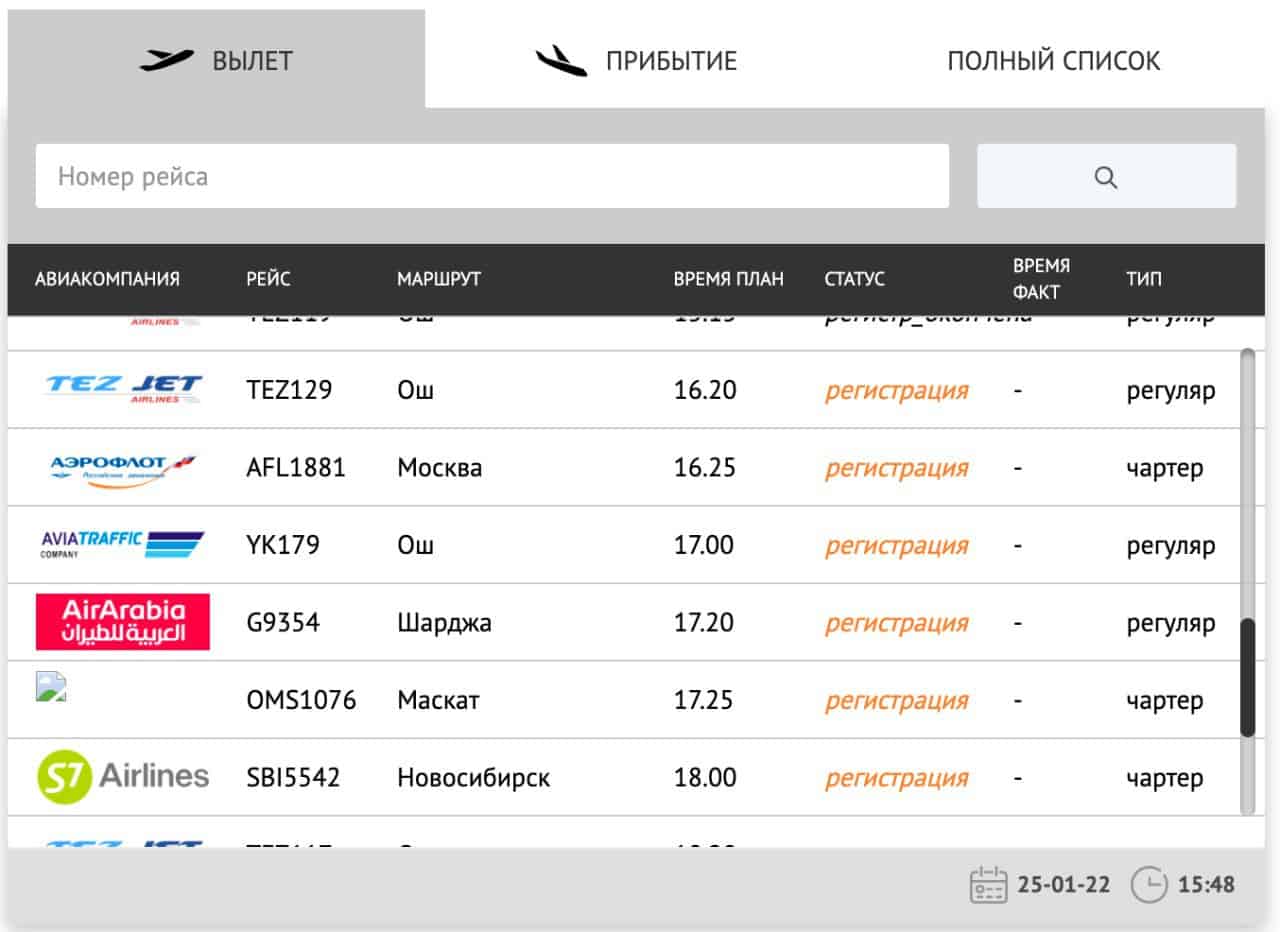Click the S7 Airlines logo
This screenshot has width=1280, height=932.
pyautogui.click(x=123, y=777)
